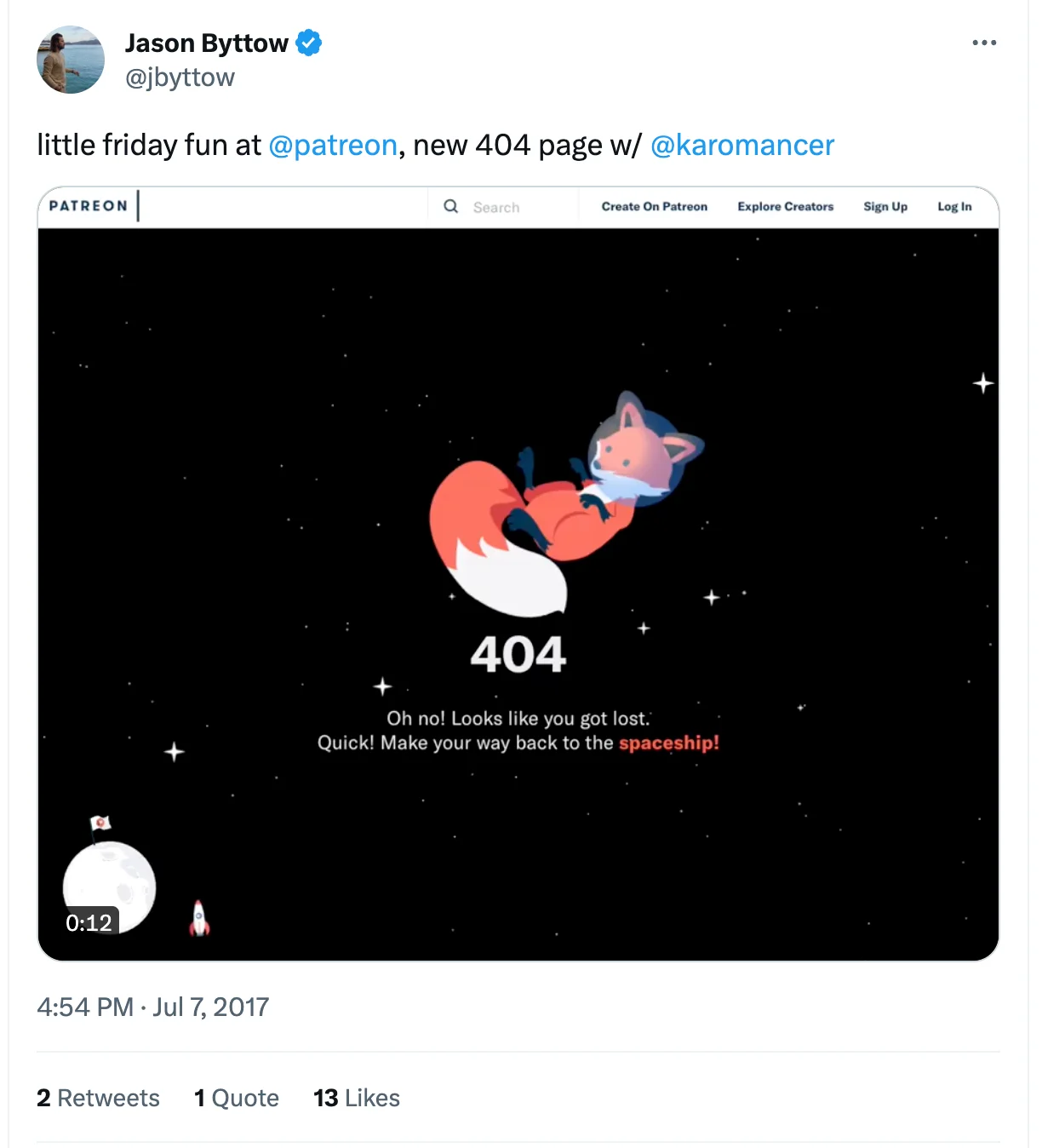
Task: Click the Sign Up button
Action: [885, 206]
